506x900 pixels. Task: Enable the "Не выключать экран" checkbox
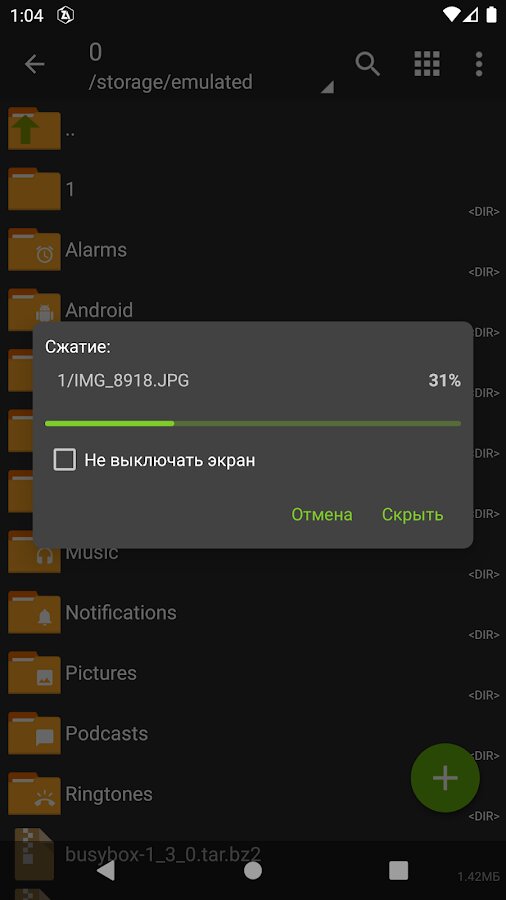[x=64, y=460]
